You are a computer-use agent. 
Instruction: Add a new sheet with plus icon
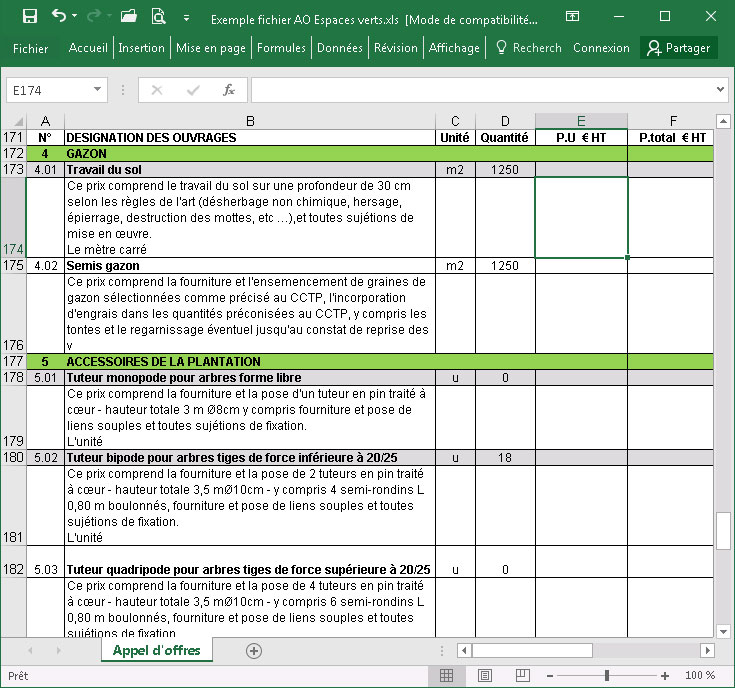(254, 651)
